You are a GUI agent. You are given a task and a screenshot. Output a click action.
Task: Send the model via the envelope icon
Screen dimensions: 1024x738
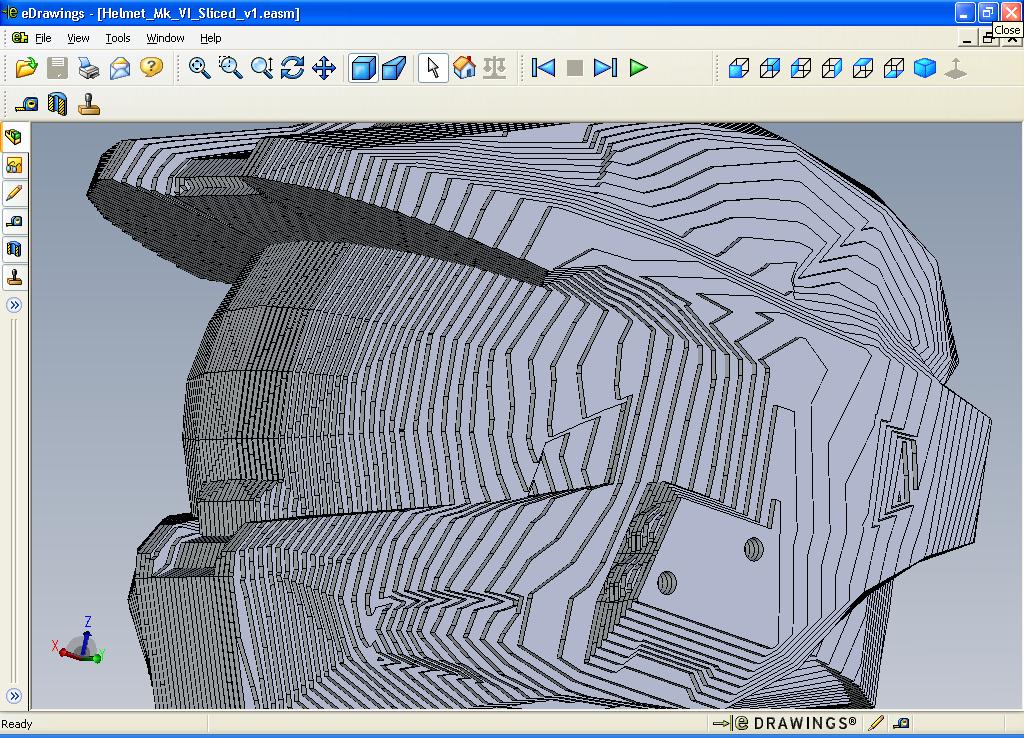pos(120,68)
